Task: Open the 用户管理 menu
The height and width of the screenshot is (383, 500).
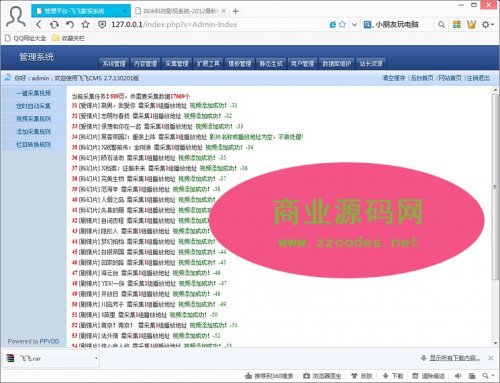Action: 302,63
